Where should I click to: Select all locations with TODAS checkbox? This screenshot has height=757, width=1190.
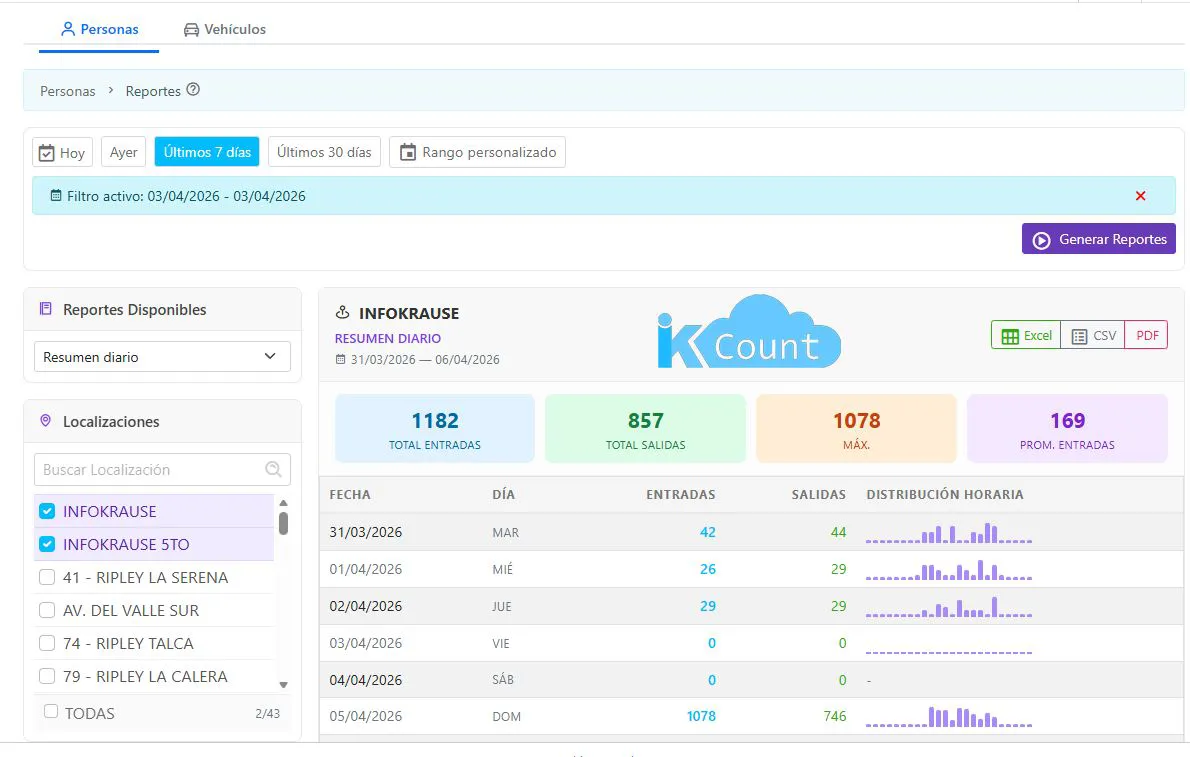tap(51, 712)
